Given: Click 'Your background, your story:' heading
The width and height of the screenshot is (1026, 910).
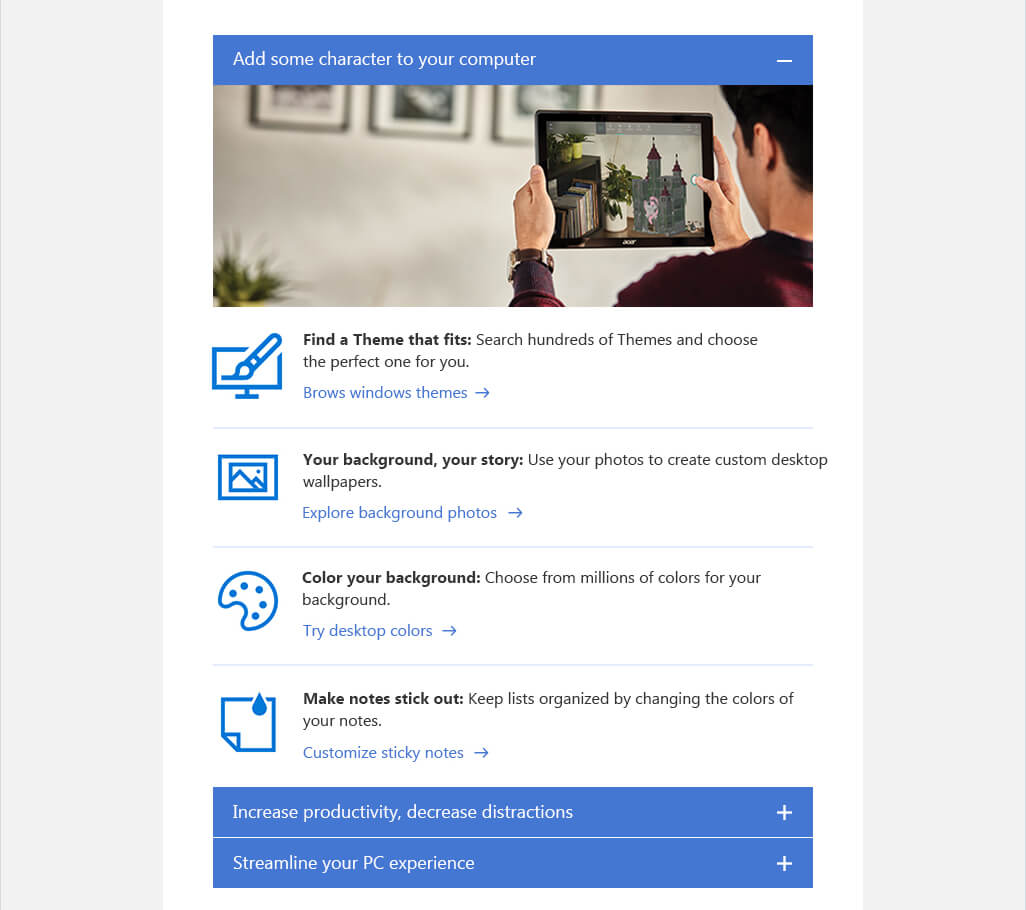Looking at the screenshot, I should [x=413, y=460].
